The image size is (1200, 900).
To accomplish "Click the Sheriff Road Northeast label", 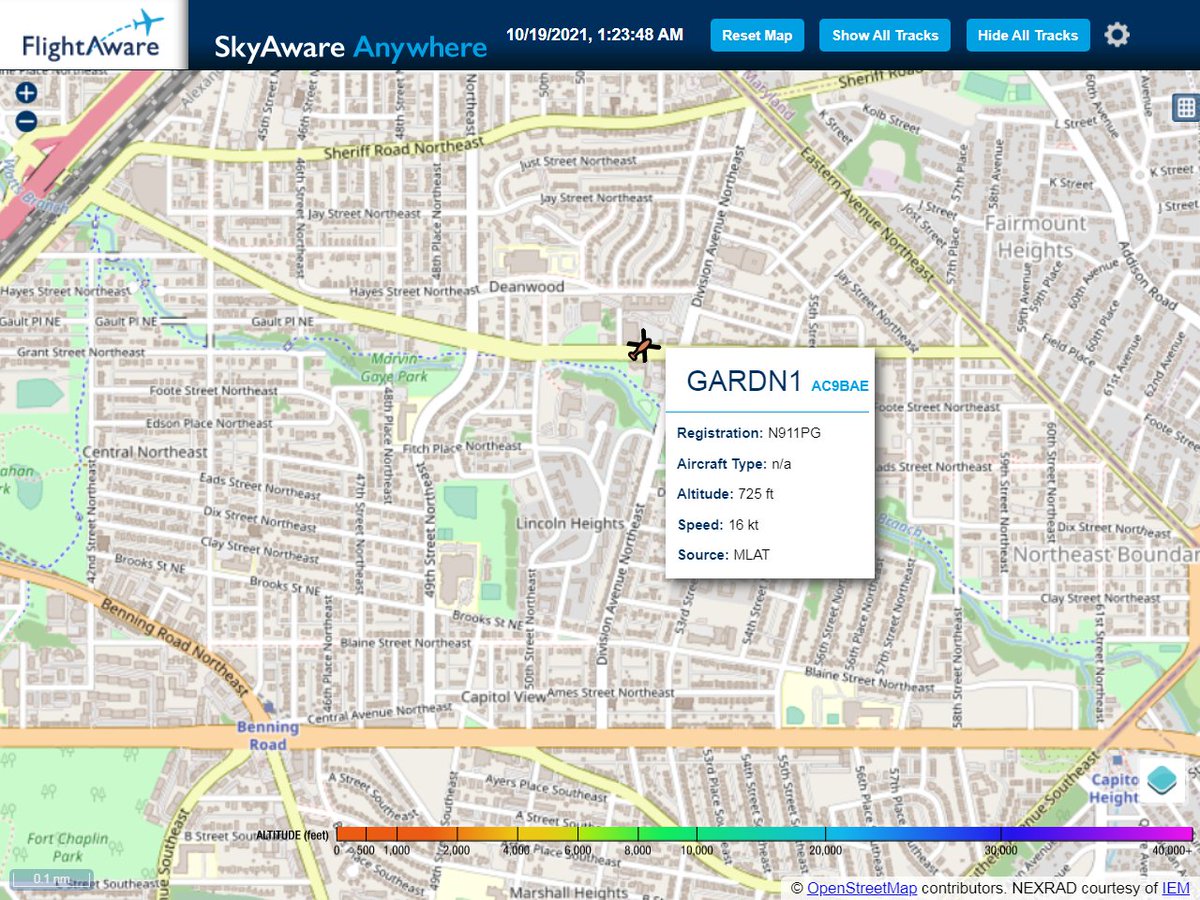I will pyautogui.click(x=405, y=150).
